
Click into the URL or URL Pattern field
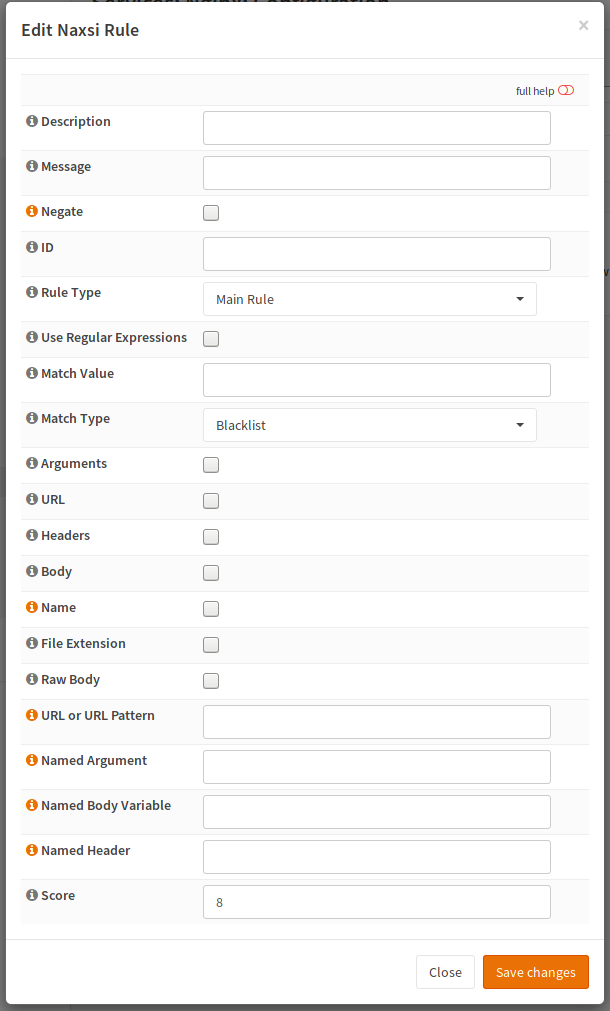[x=376, y=722]
